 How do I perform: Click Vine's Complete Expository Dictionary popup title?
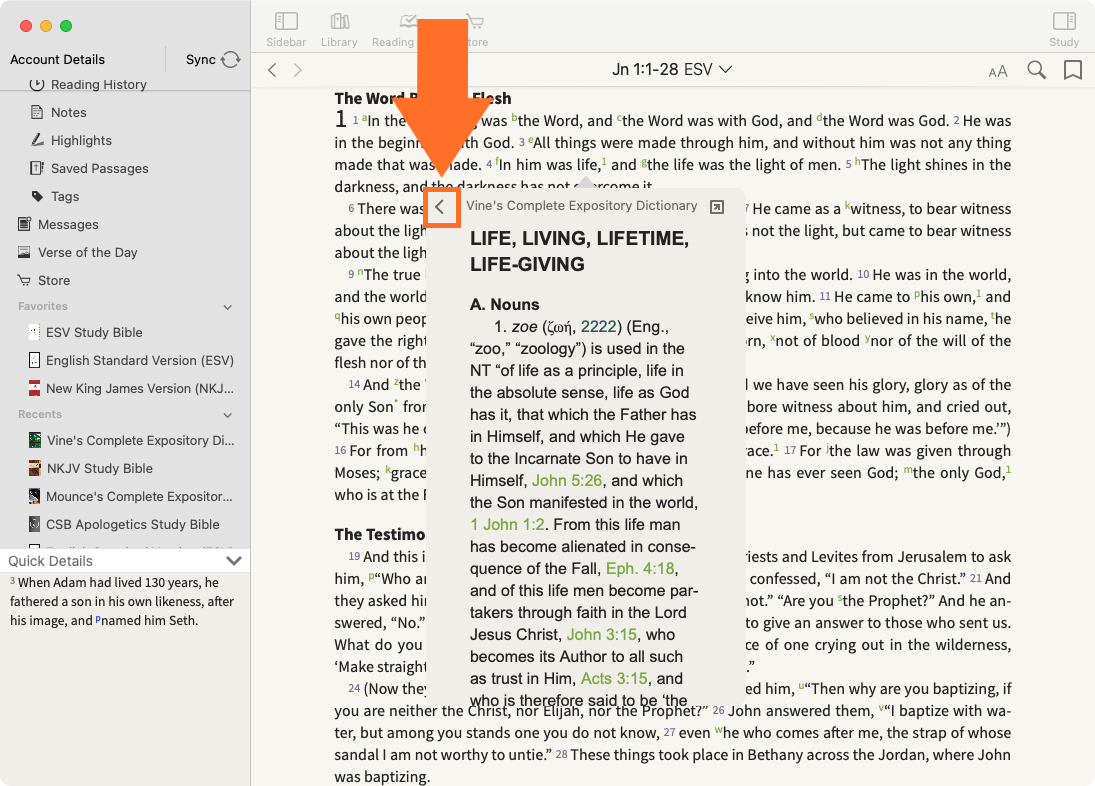582,205
